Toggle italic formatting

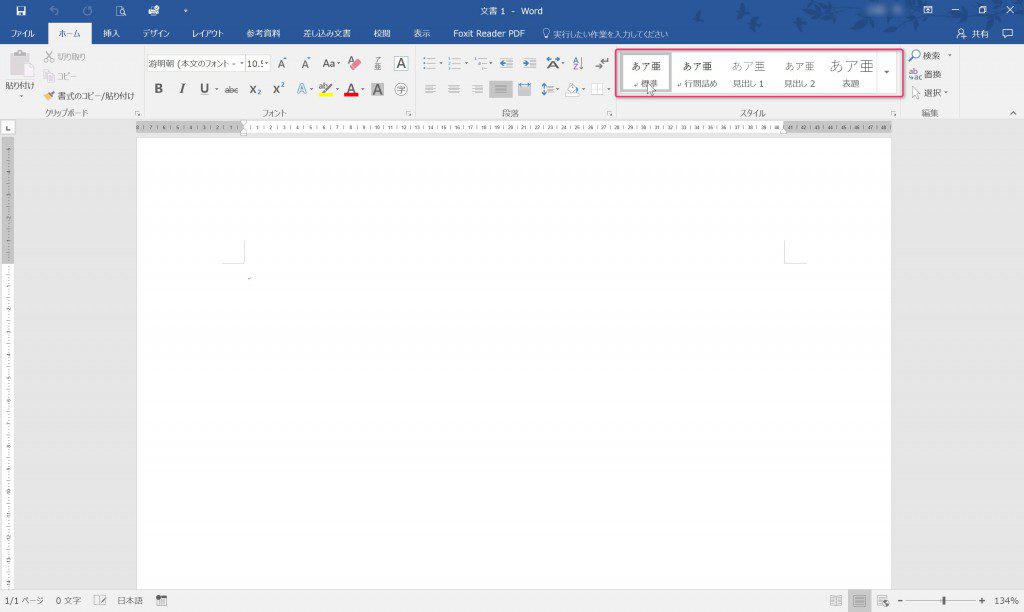tap(182, 89)
